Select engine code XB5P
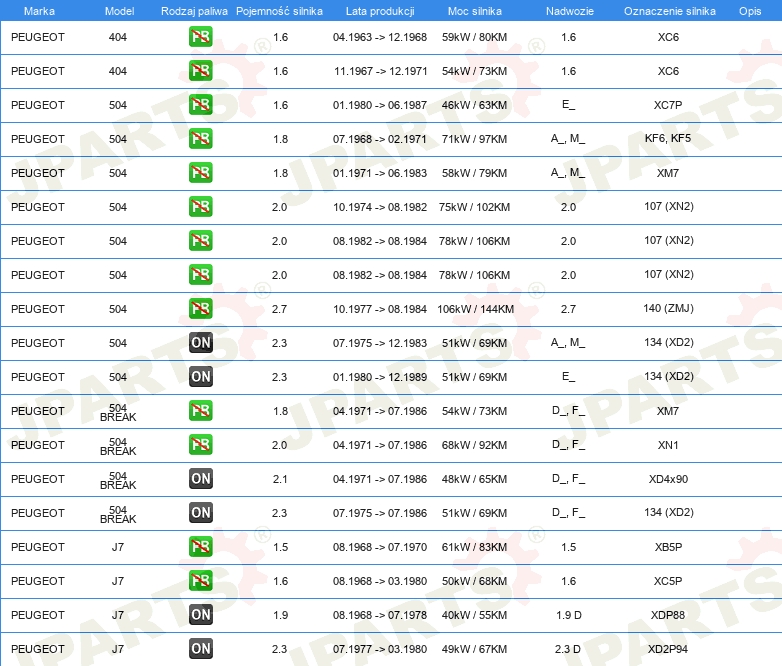782x666 pixels. pos(668,547)
